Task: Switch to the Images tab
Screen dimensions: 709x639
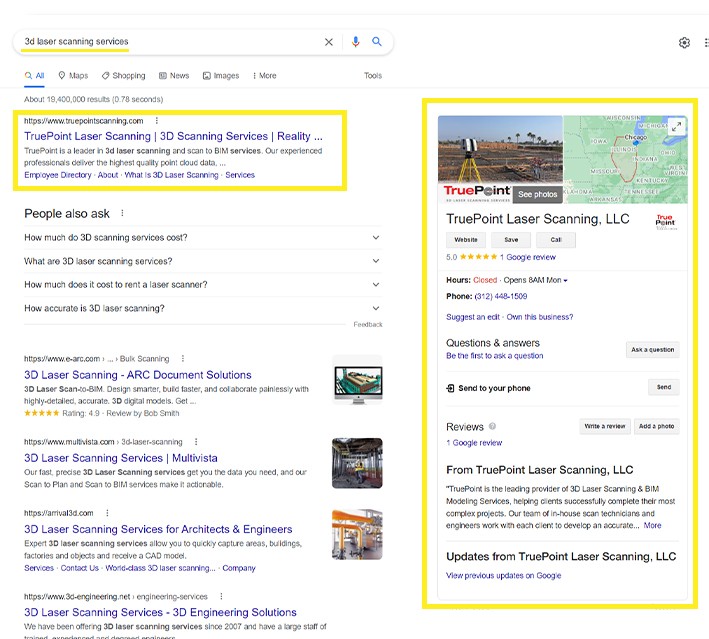Action: pyautogui.click(x=221, y=76)
